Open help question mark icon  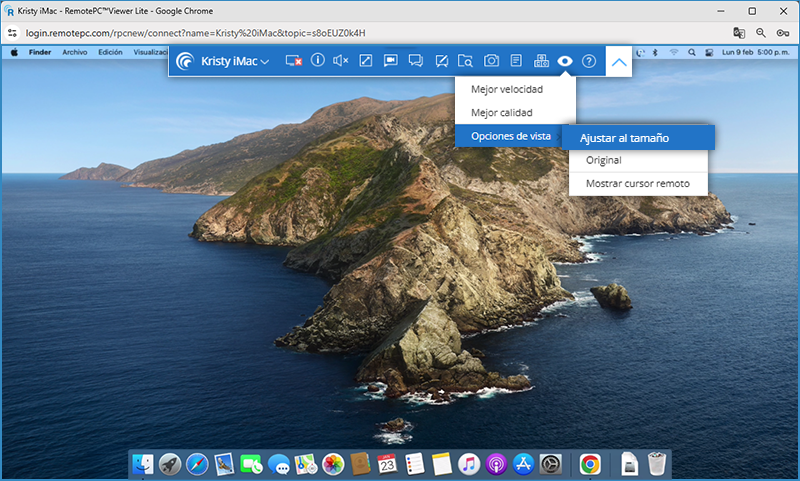pos(589,61)
